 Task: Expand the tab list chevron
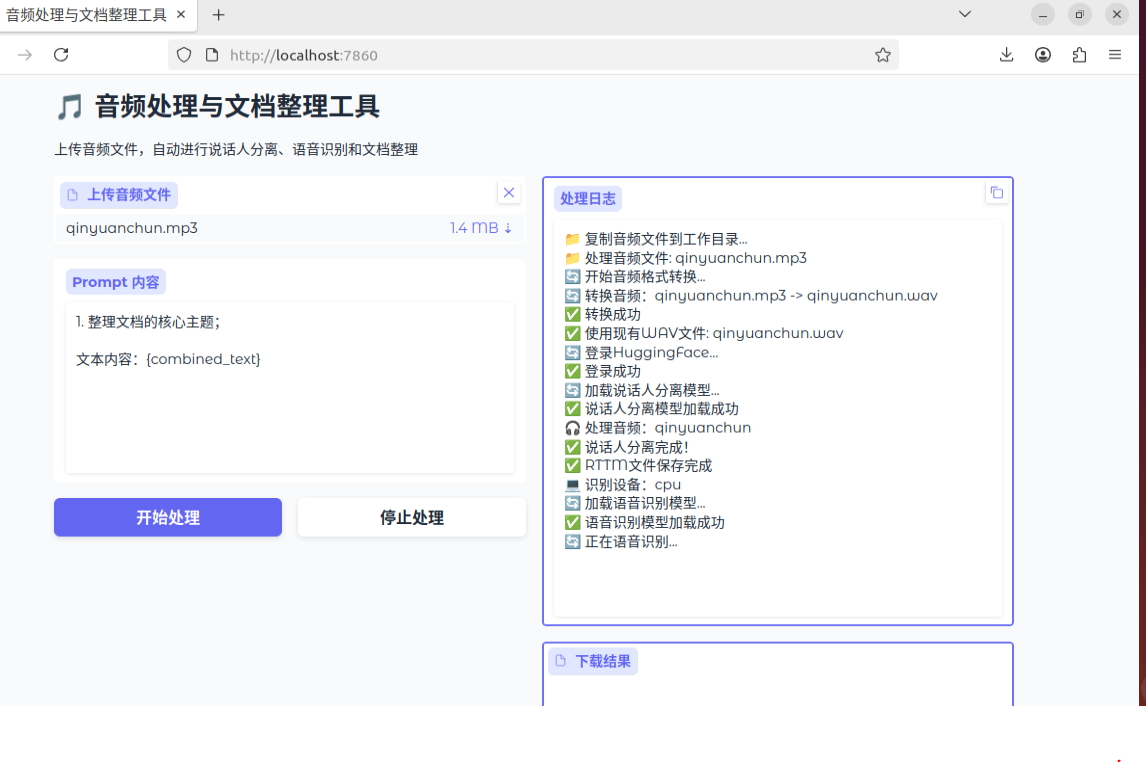(x=963, y=14)
